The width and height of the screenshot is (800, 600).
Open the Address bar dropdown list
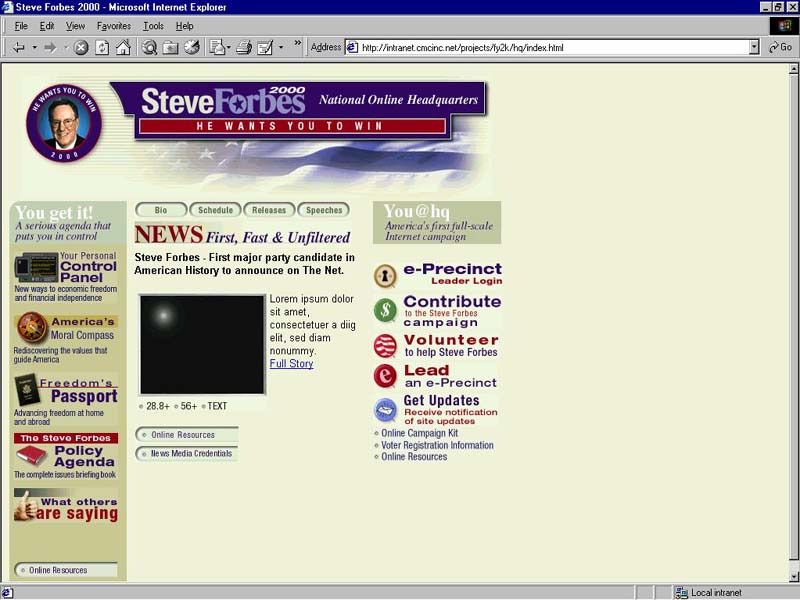coord(754,47)
